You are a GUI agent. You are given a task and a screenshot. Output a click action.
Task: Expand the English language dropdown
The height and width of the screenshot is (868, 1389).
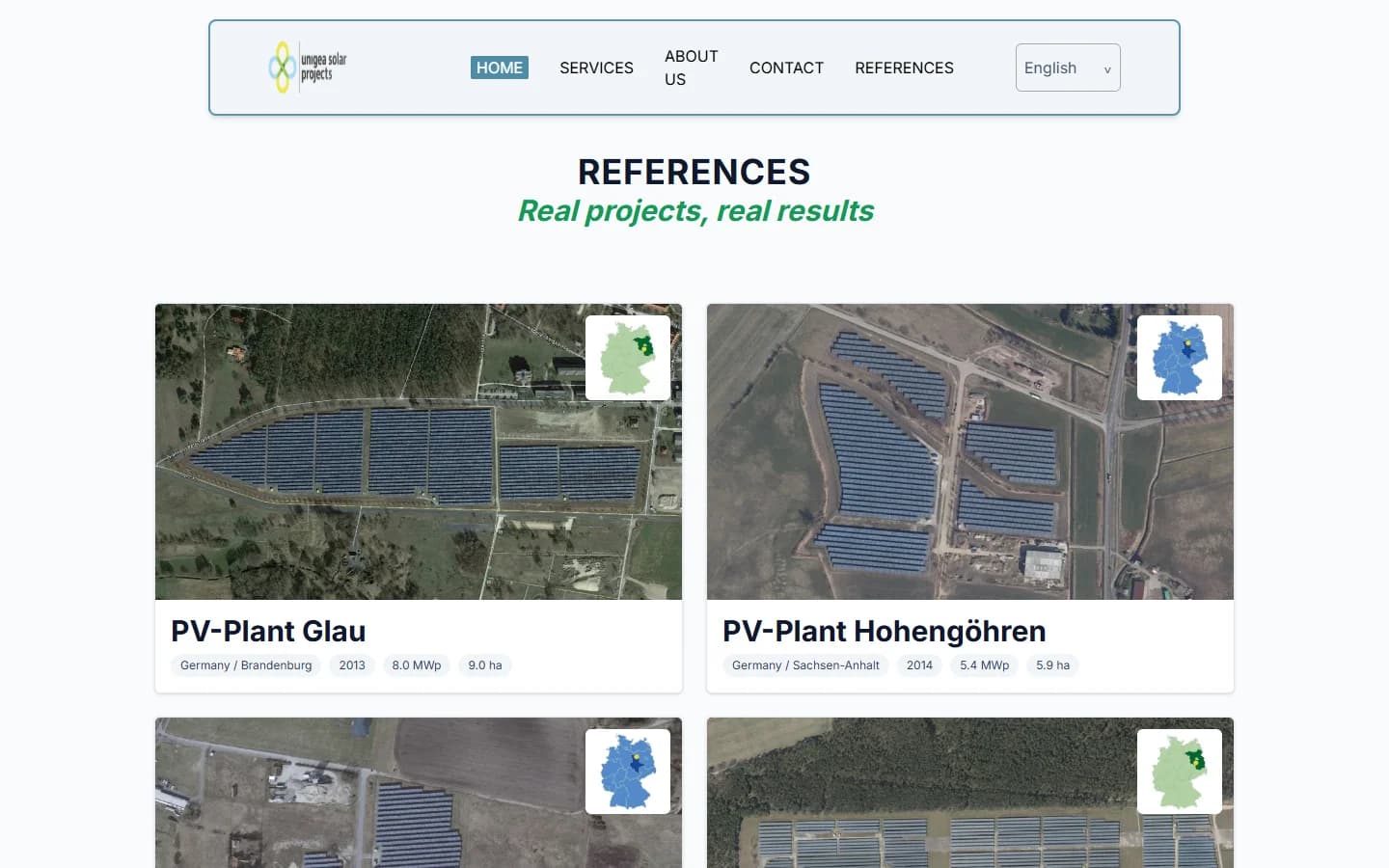point(1068,68)
